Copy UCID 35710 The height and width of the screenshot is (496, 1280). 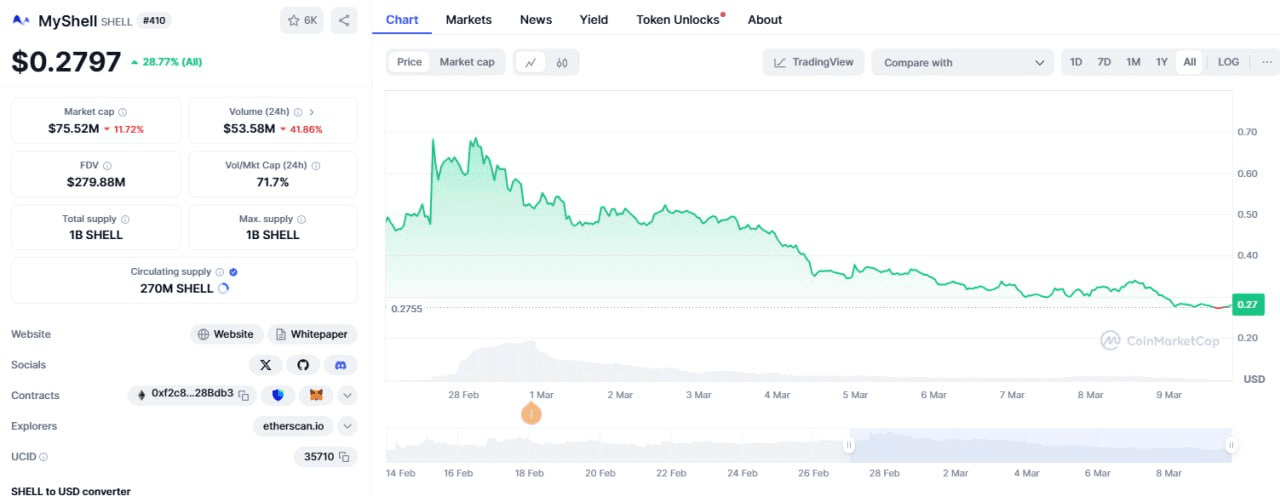pos(344,457)
